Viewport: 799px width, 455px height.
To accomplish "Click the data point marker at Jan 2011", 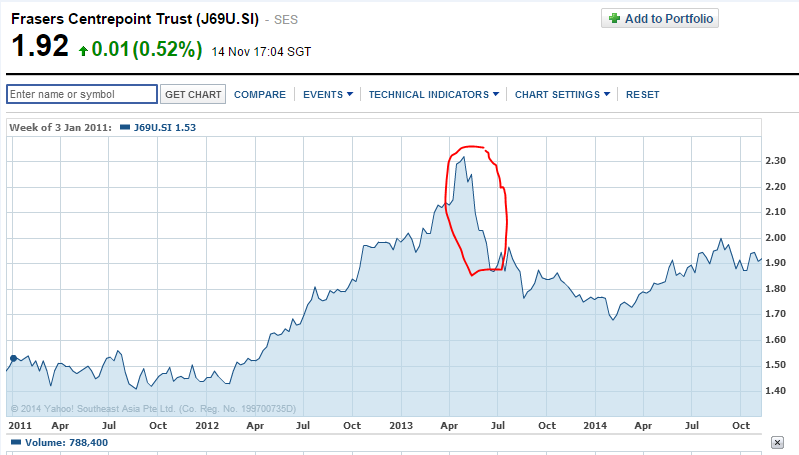I will (14, 358).
